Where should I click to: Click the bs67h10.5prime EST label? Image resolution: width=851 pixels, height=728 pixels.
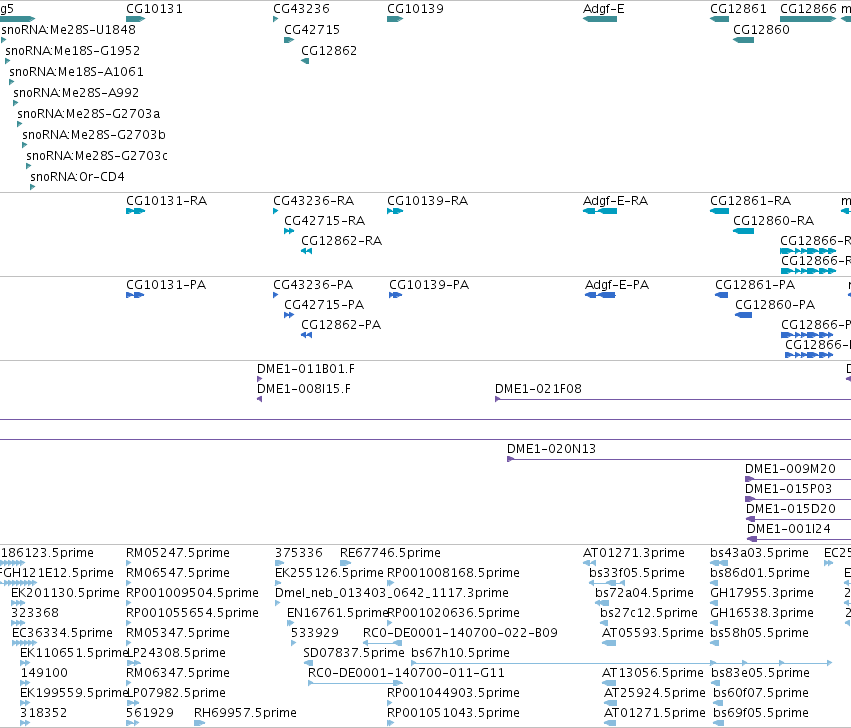tap(460, 653)
